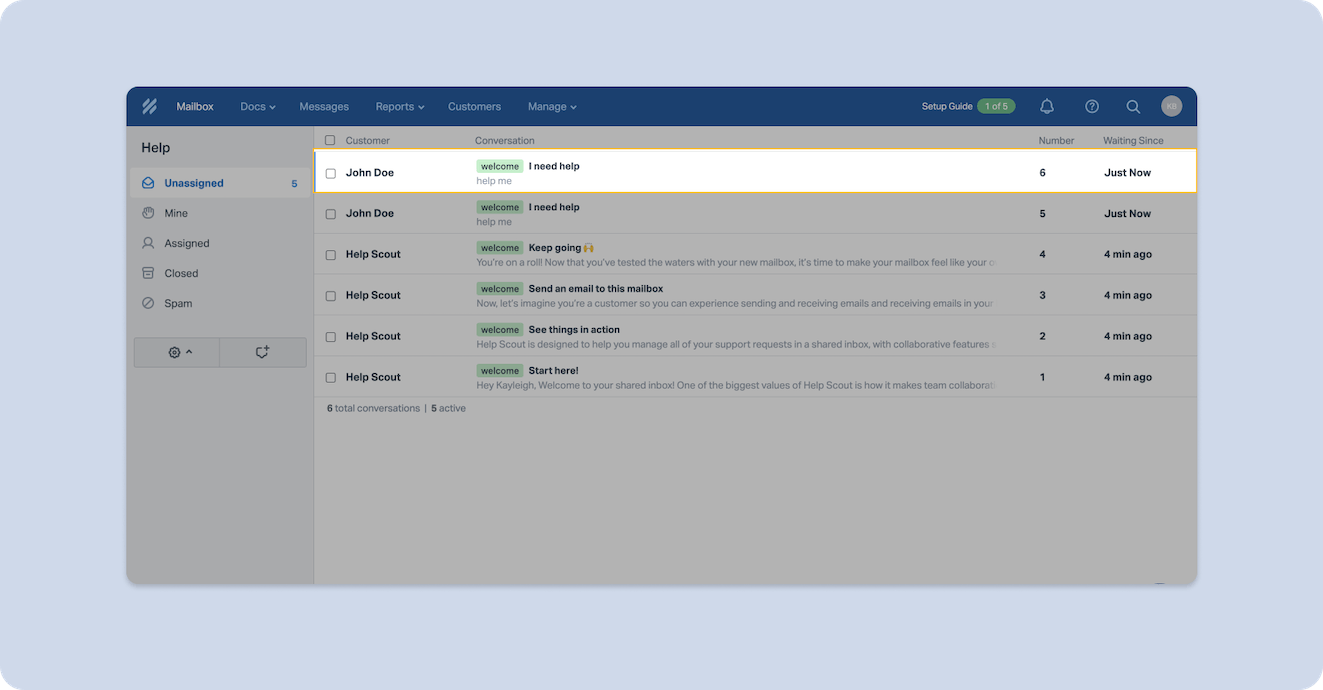Open the Messages nav item
The width and height of the screenshot is (1323, 690).
(324, 106)
